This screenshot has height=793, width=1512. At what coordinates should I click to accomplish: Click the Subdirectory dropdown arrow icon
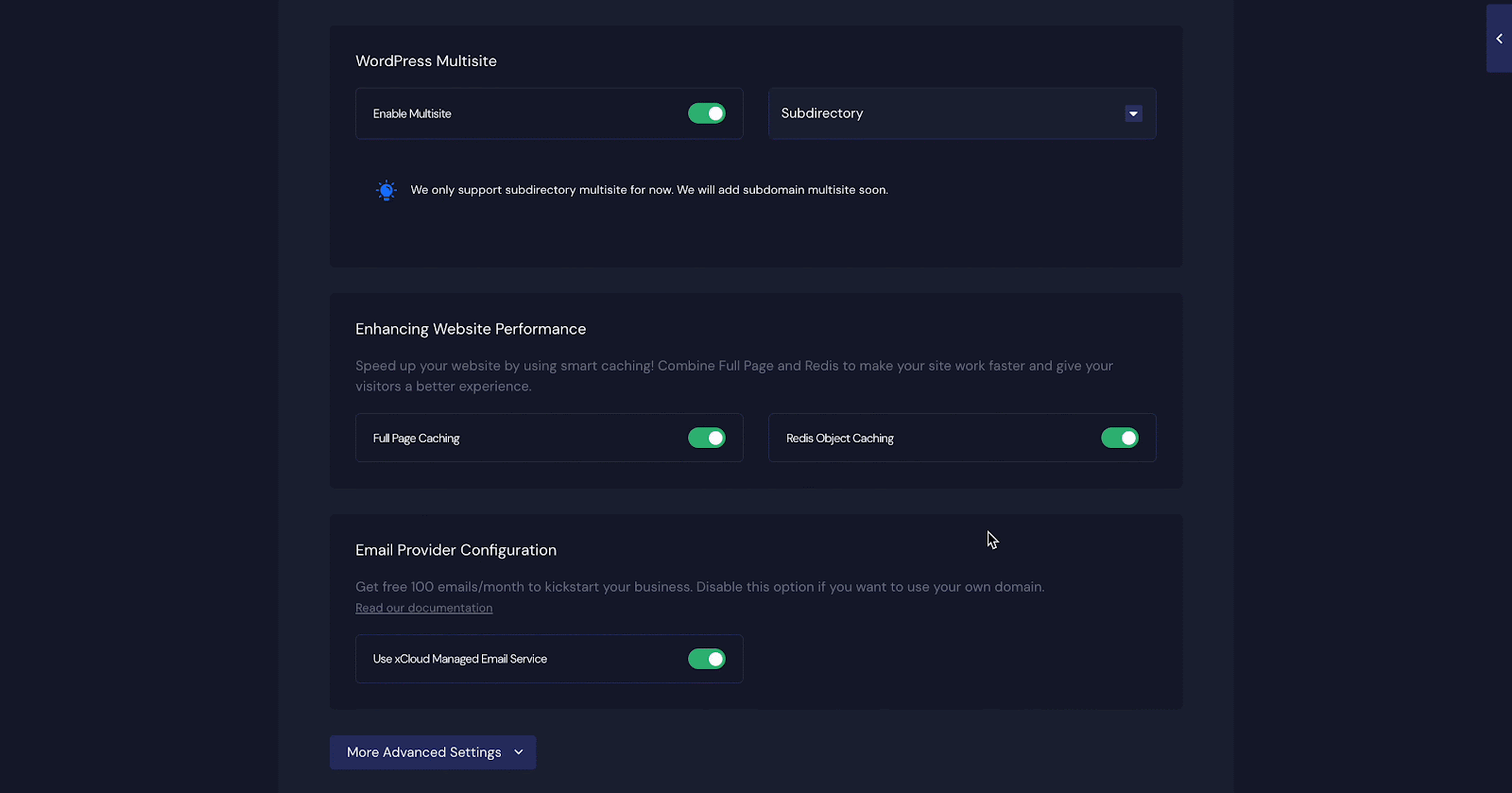[x=1133, y=113]
